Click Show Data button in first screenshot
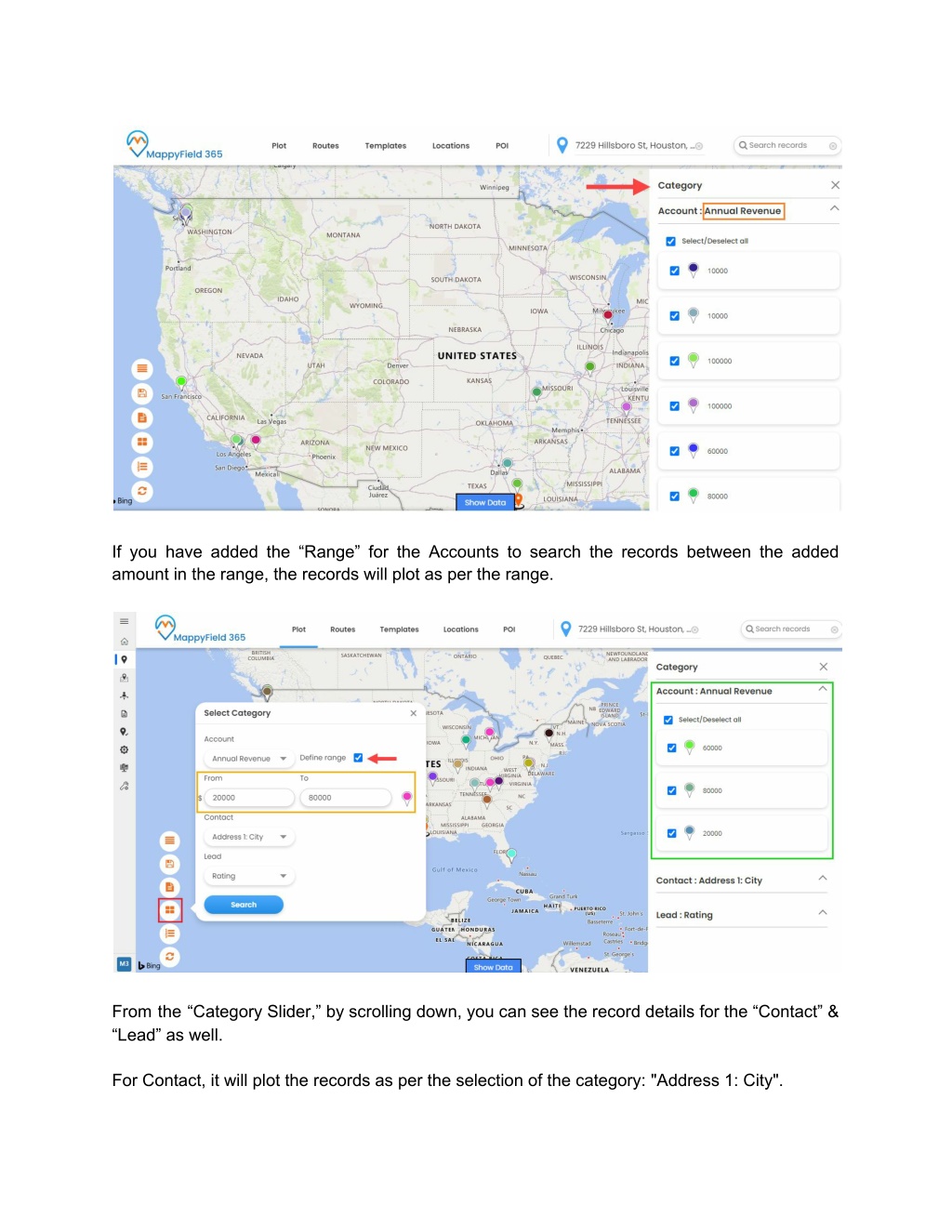 (x=485, y=502)
